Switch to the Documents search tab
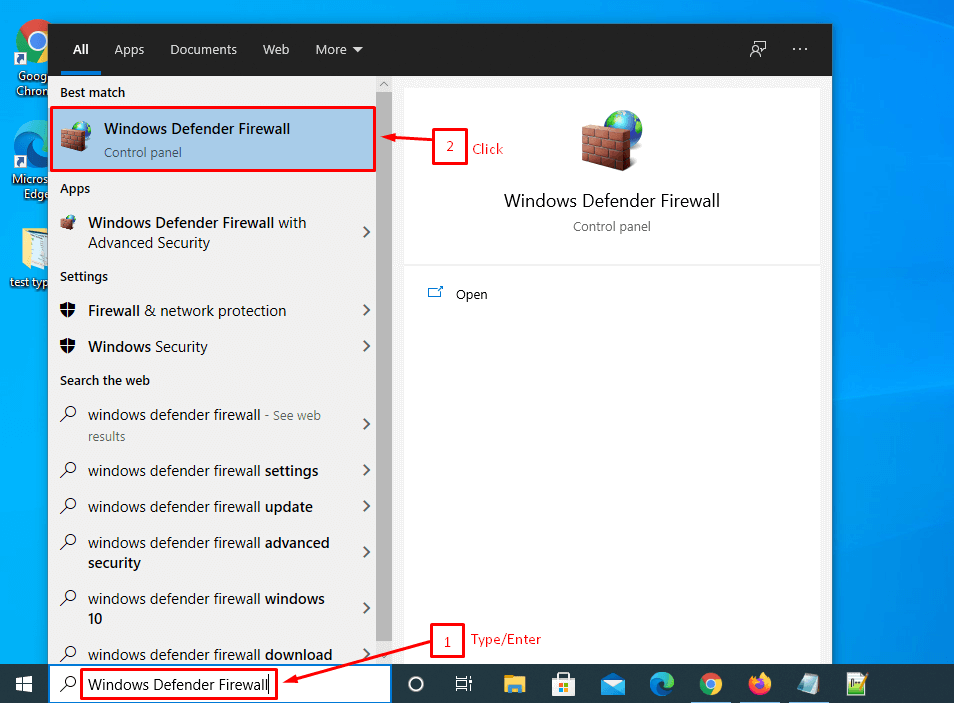 203,49
